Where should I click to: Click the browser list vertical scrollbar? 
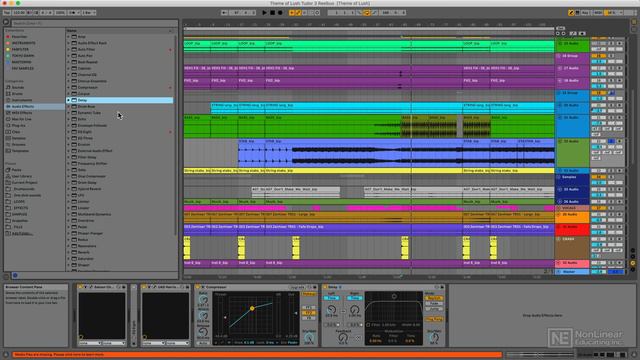pos(176,135)
